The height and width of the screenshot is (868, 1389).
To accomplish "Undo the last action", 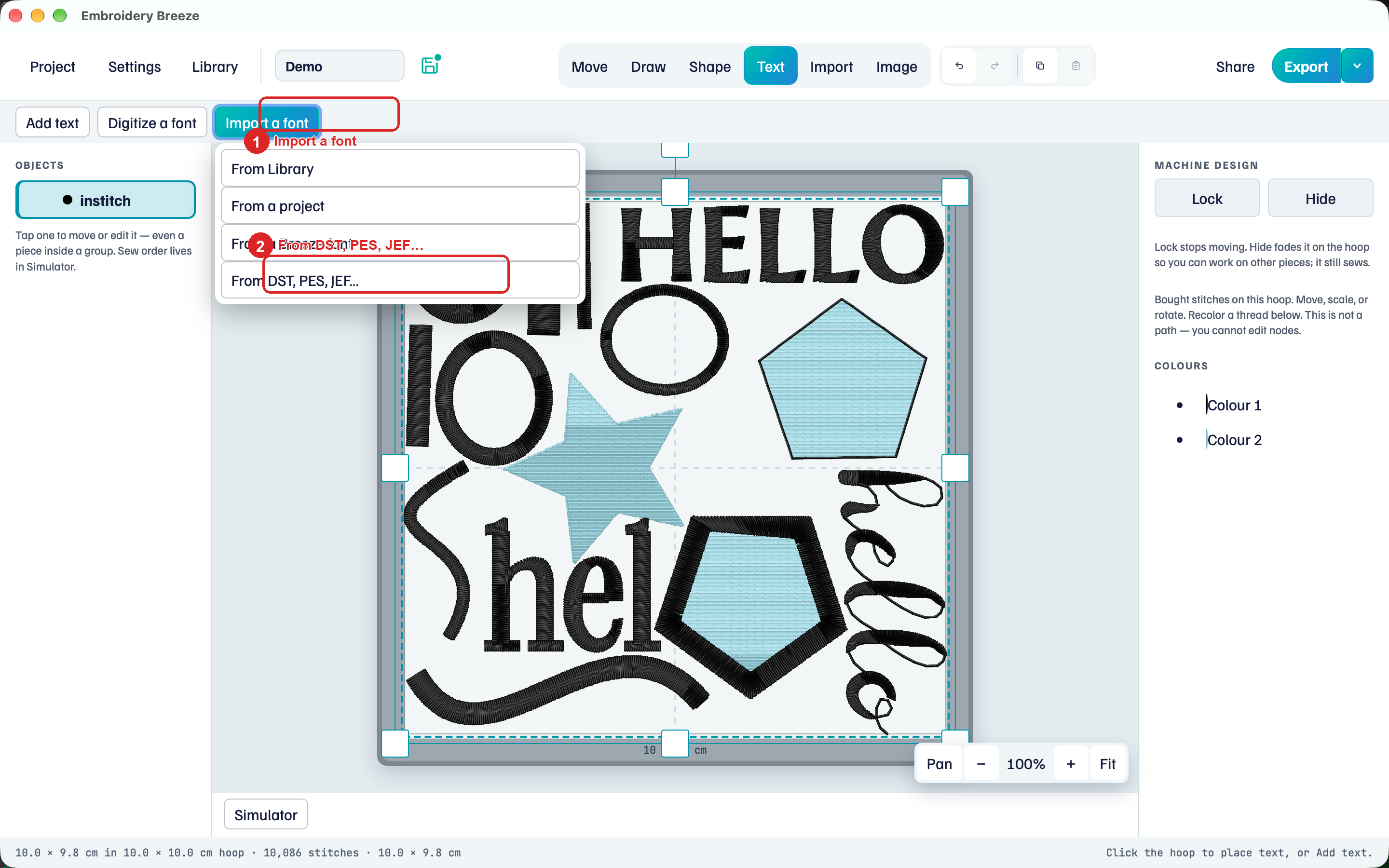I will [x=959, y=66].
